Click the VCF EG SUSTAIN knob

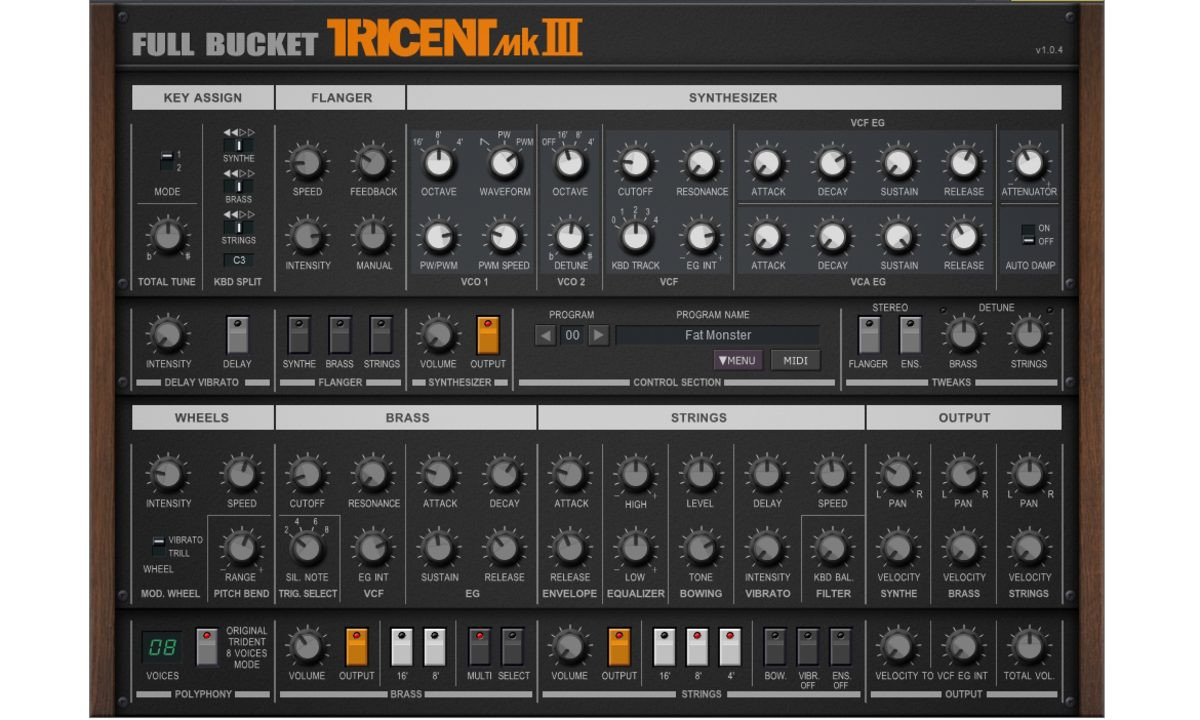(898, 162)
